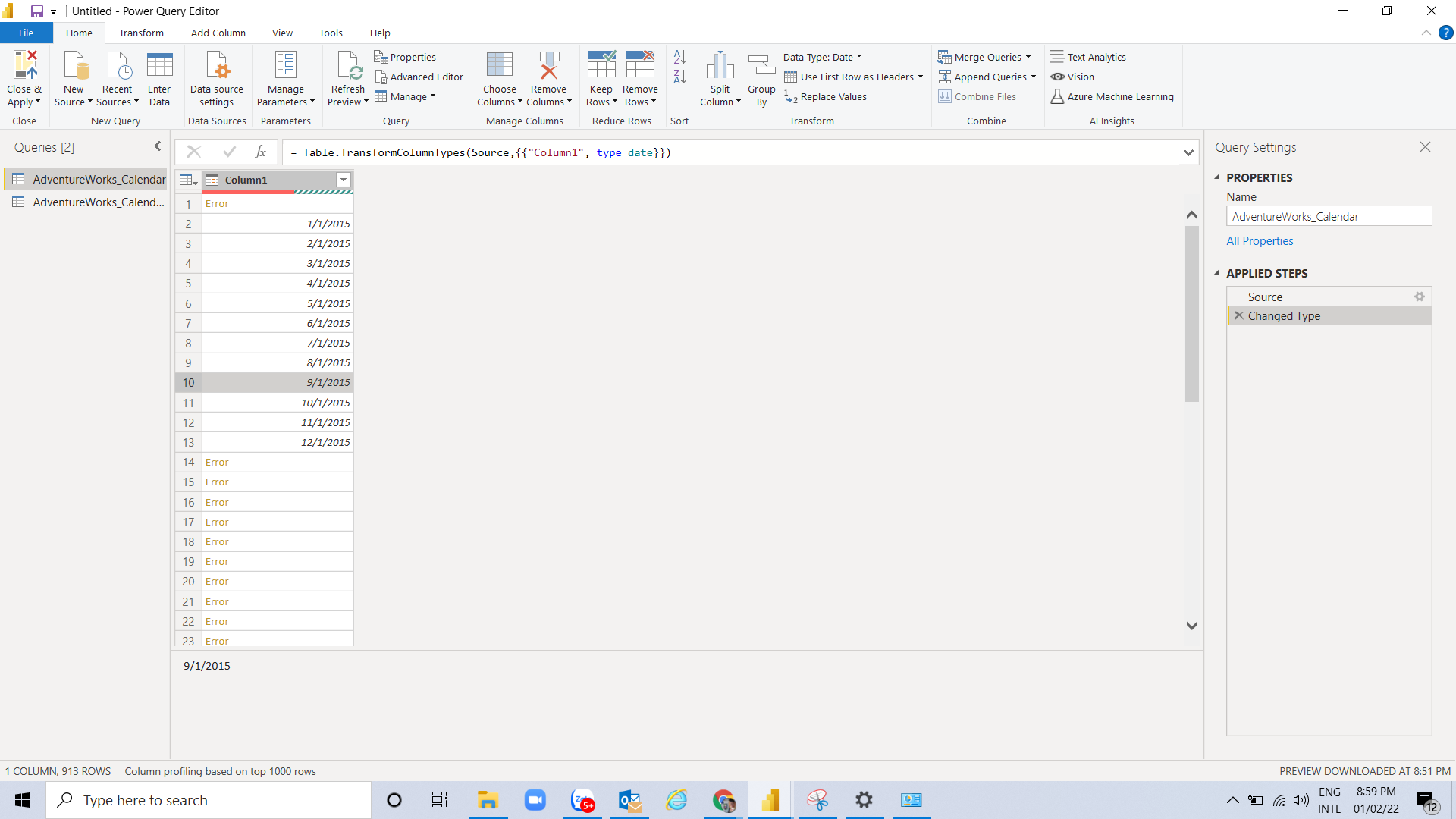The width and height of the screenshot is (1456, 819).
Task: Click the Choose Columns icon
Action: coord(499,65)
